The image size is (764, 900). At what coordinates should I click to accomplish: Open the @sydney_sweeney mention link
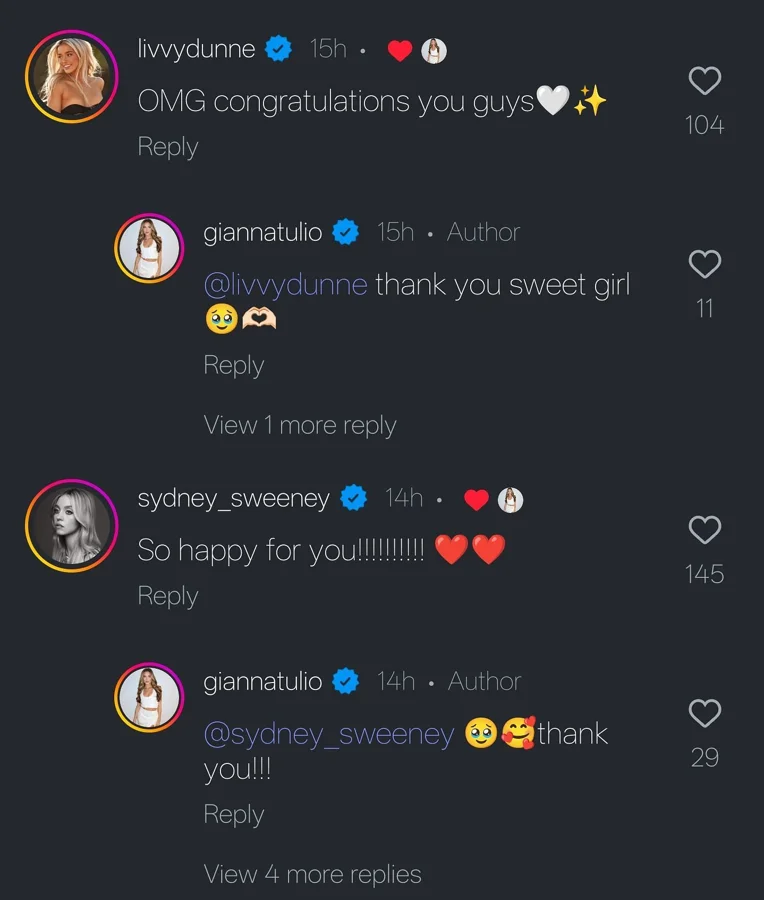click(x=329, y=735)
